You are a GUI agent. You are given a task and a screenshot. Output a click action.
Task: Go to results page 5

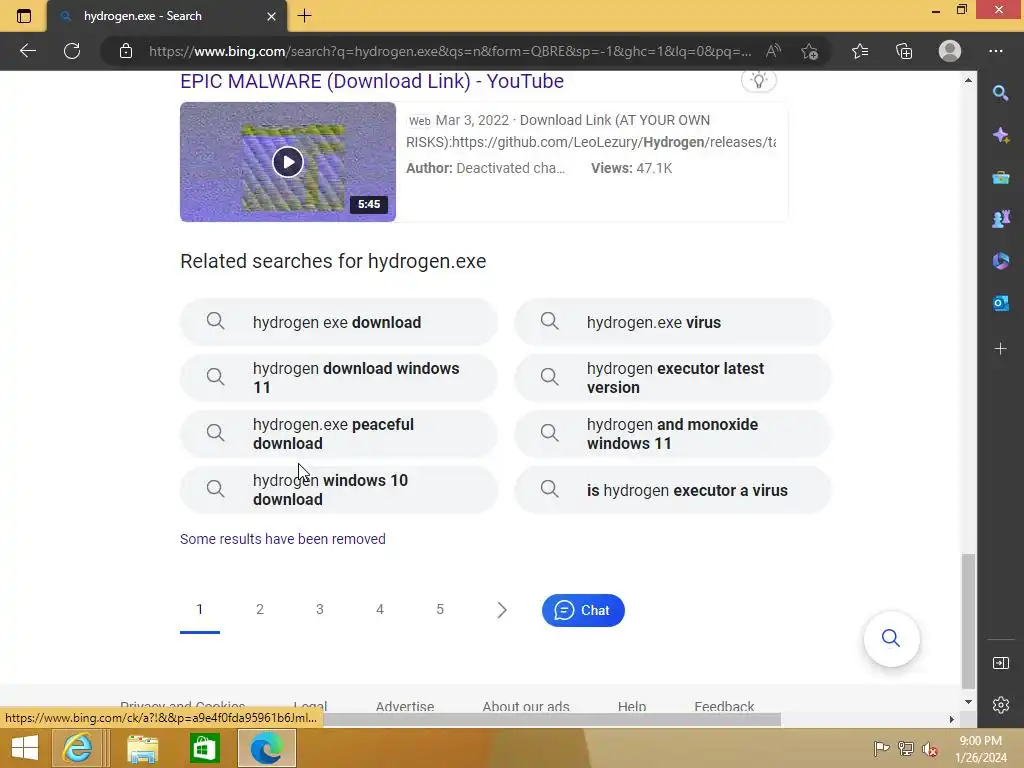(x=440, y=609)
